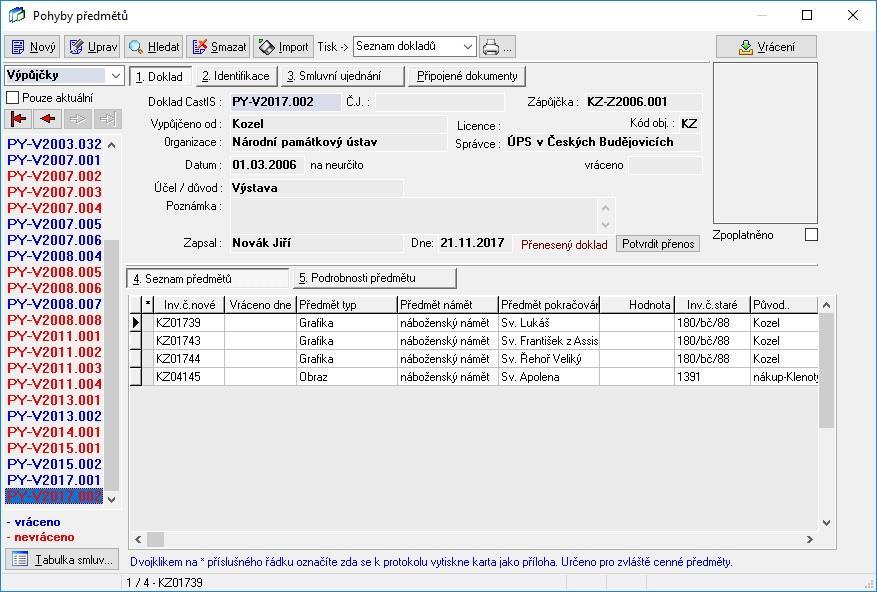Select document PY-V2011.003 in list
877x592 pixels.
tap(54, 368)
